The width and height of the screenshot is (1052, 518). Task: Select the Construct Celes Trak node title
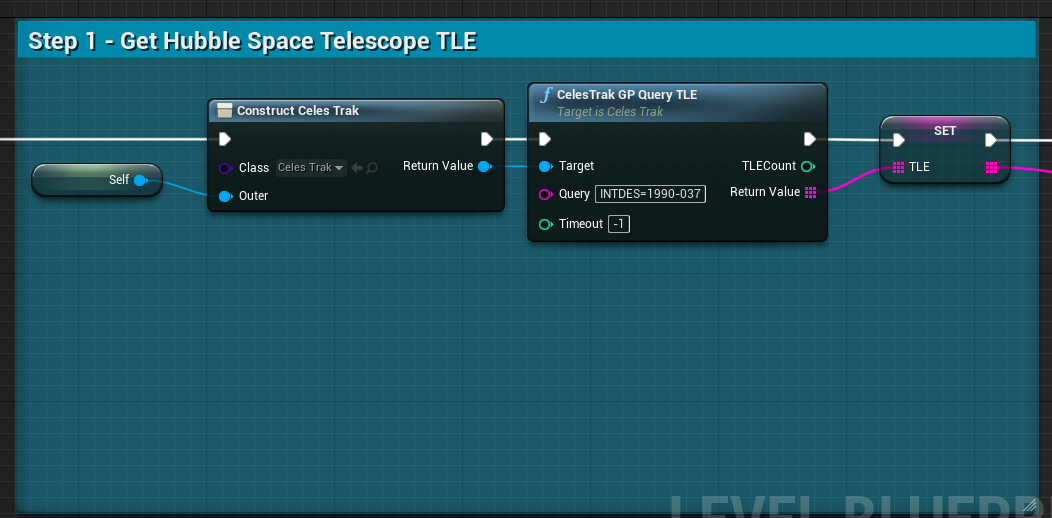coord(298,111)
